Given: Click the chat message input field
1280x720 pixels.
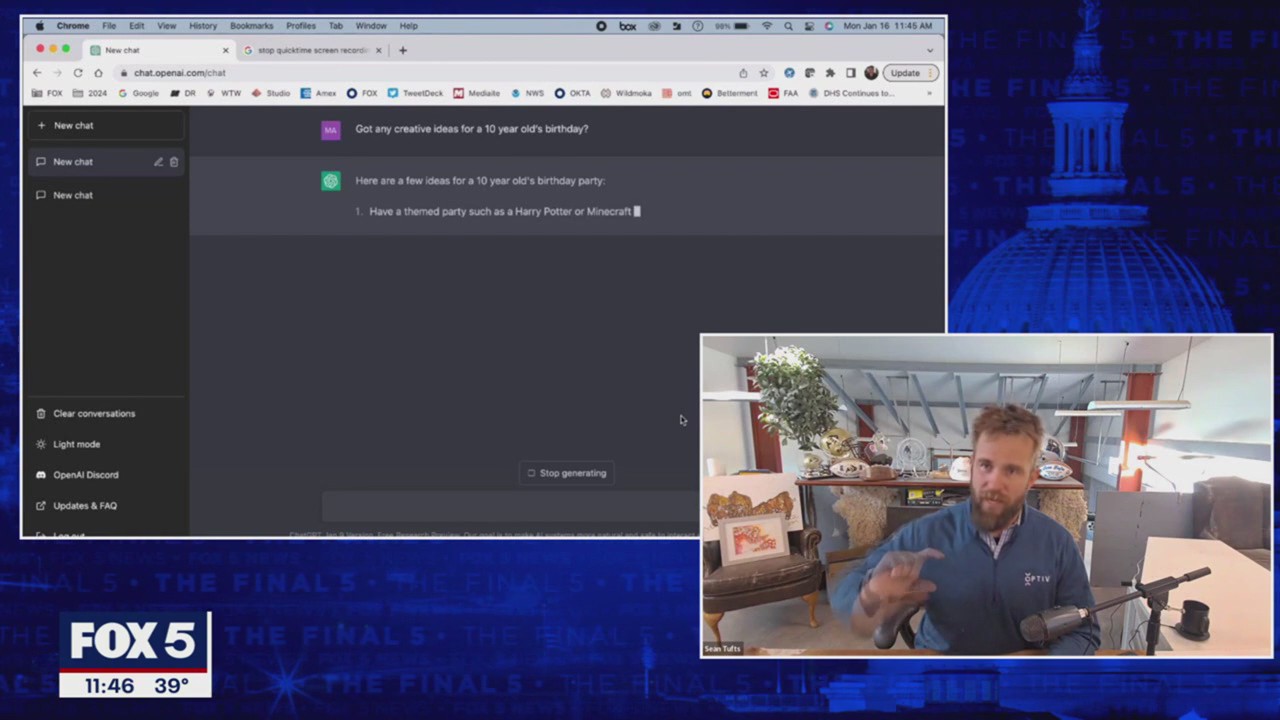Looking at the screenshot, I should tap(510, 508).
